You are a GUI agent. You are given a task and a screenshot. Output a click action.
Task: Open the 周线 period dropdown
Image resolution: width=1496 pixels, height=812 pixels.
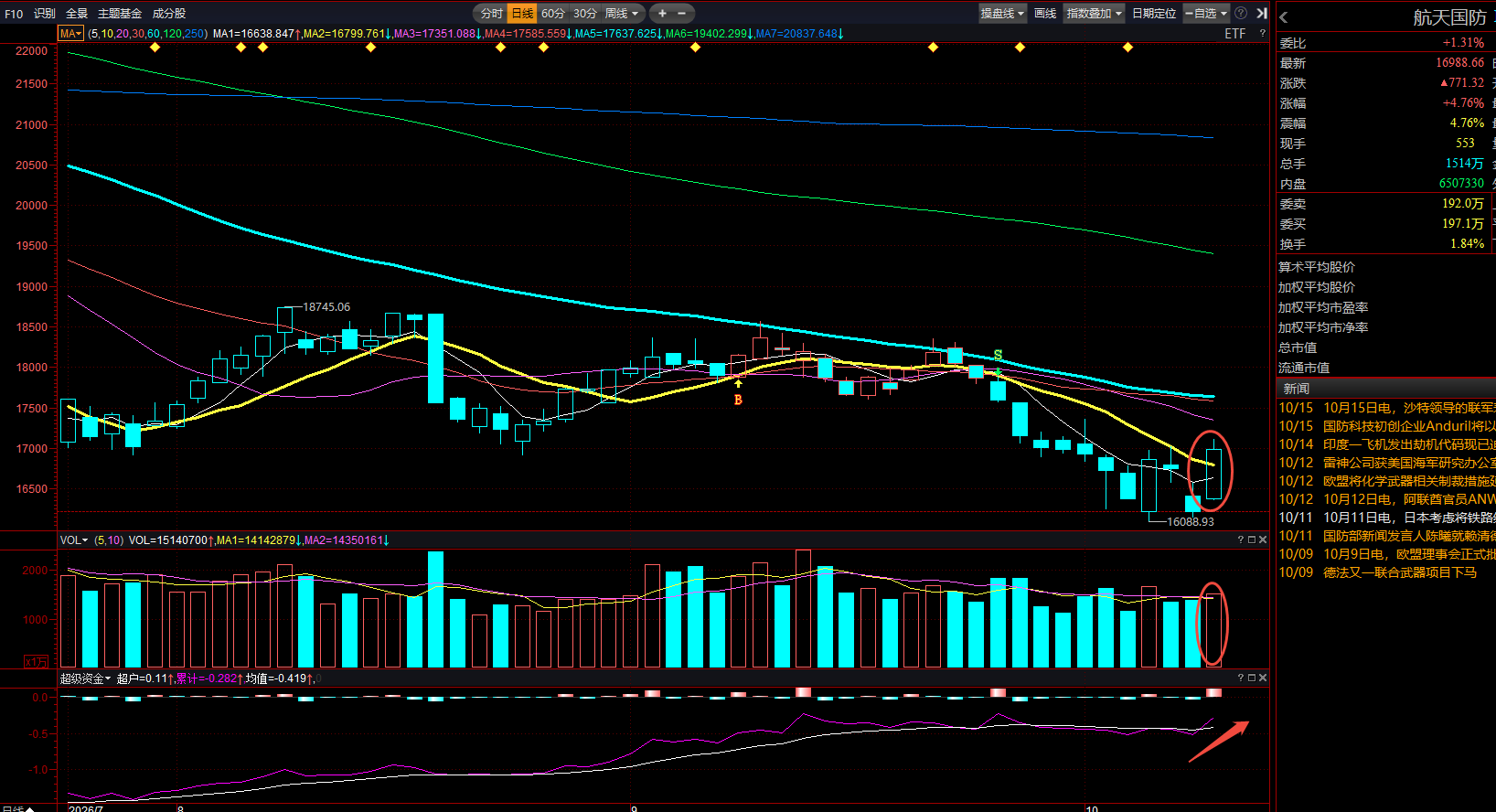coord(622,13)
